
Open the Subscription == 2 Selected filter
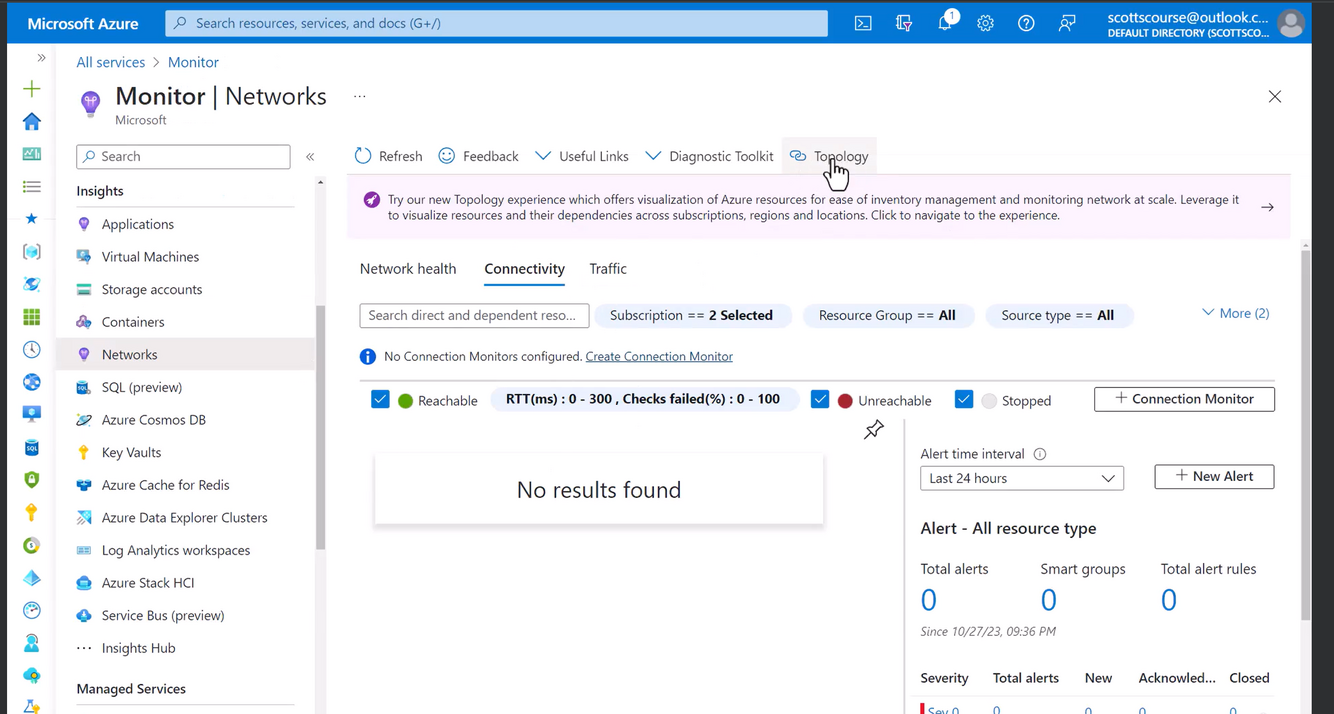(x=692, y=315)
